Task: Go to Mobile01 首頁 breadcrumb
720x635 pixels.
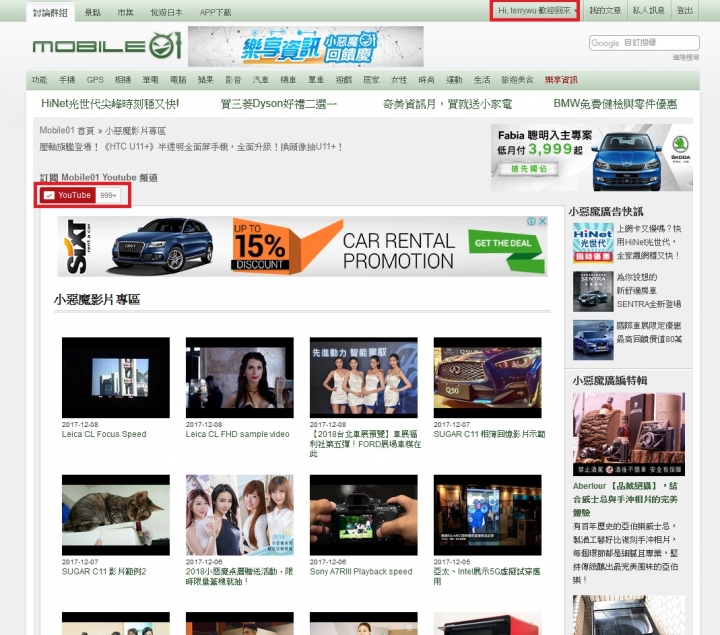Action: tap(67, 130)
